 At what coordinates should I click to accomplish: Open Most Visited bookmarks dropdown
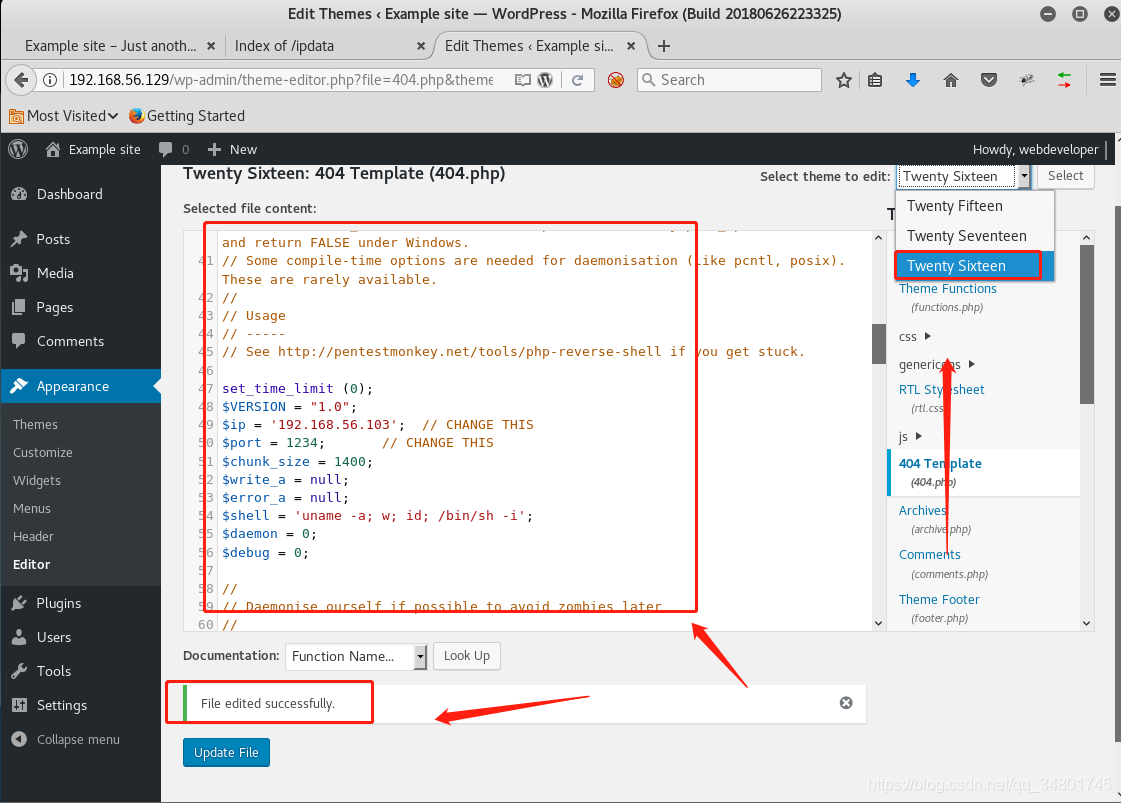[63, 116]
